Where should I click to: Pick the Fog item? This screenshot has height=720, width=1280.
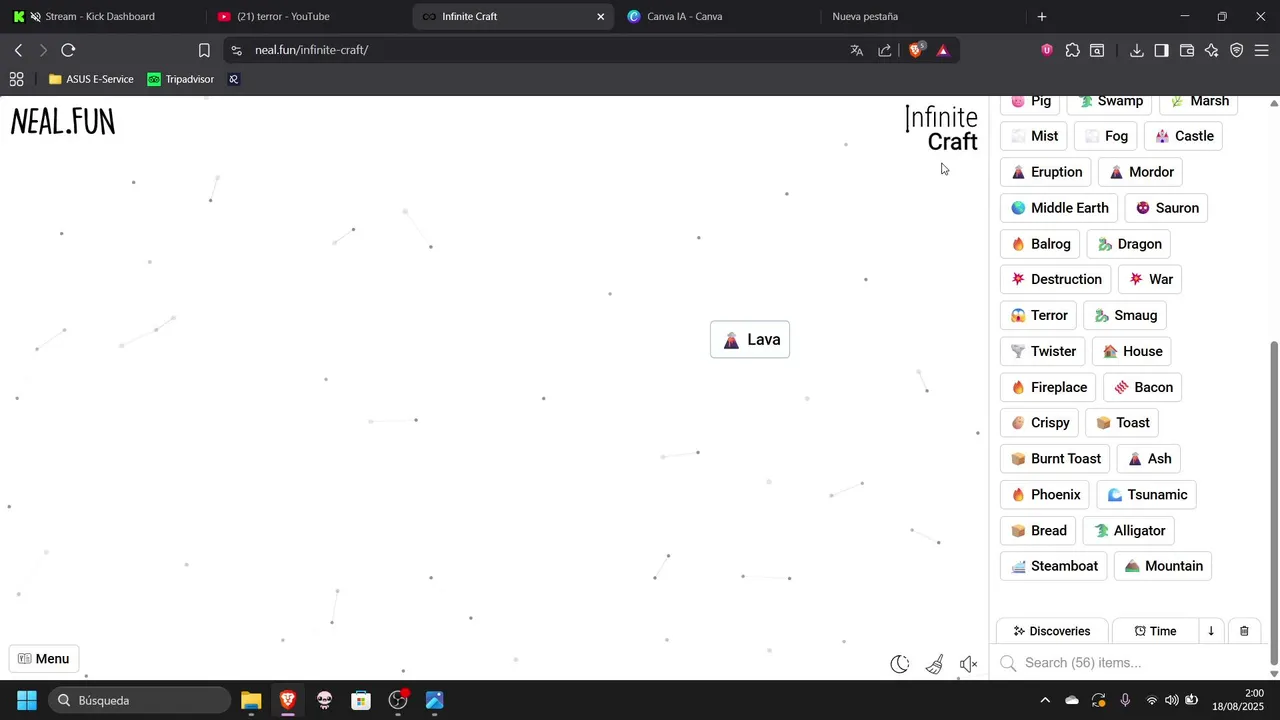tap(1107, 136)
